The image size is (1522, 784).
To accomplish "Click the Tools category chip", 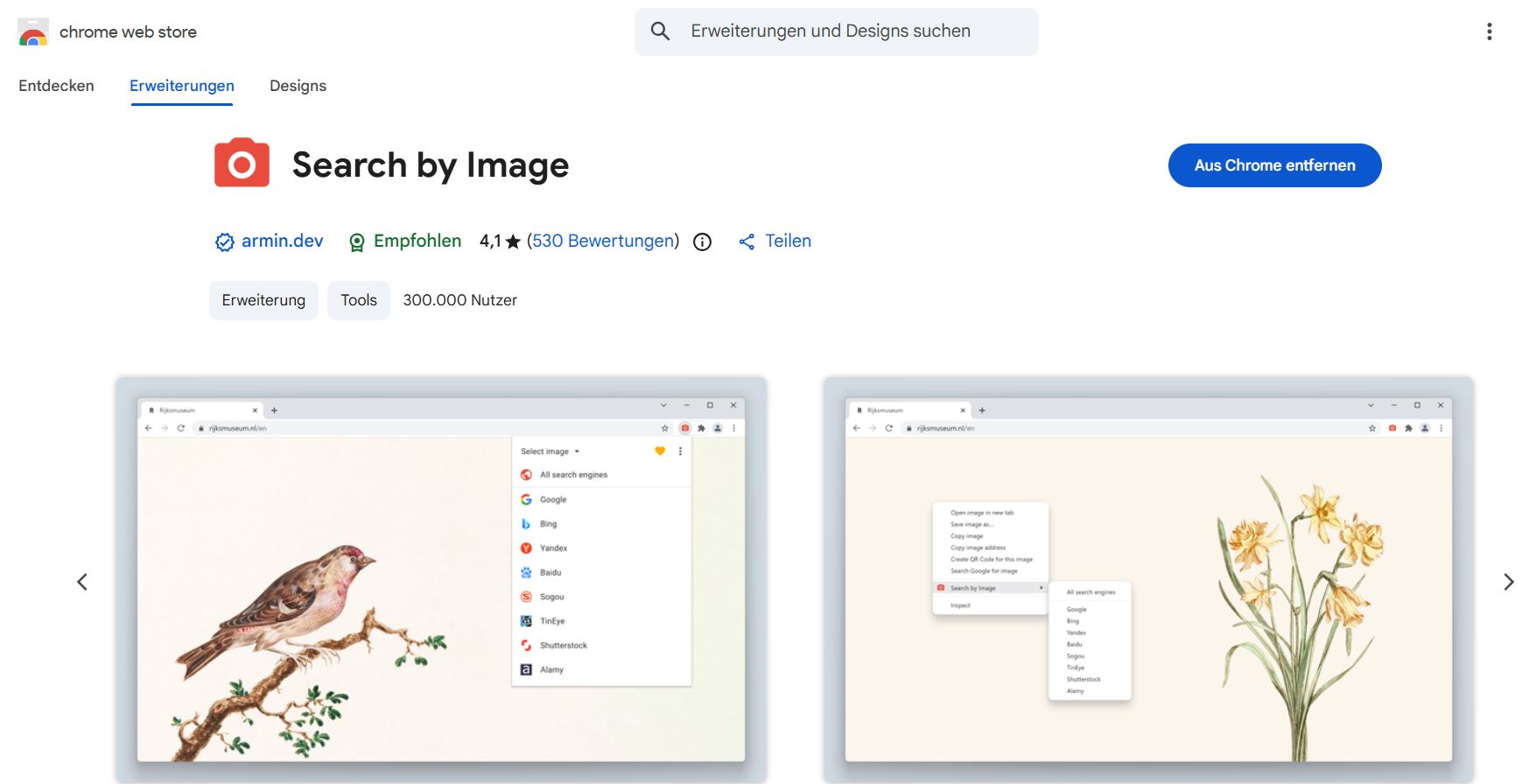I will pos(359,300).
